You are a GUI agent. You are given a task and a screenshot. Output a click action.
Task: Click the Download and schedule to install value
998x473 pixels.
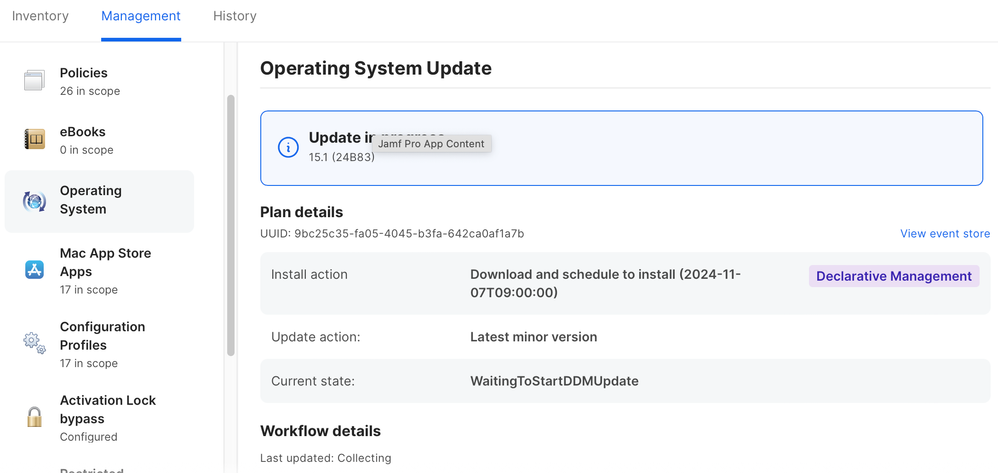click(605, 284)
